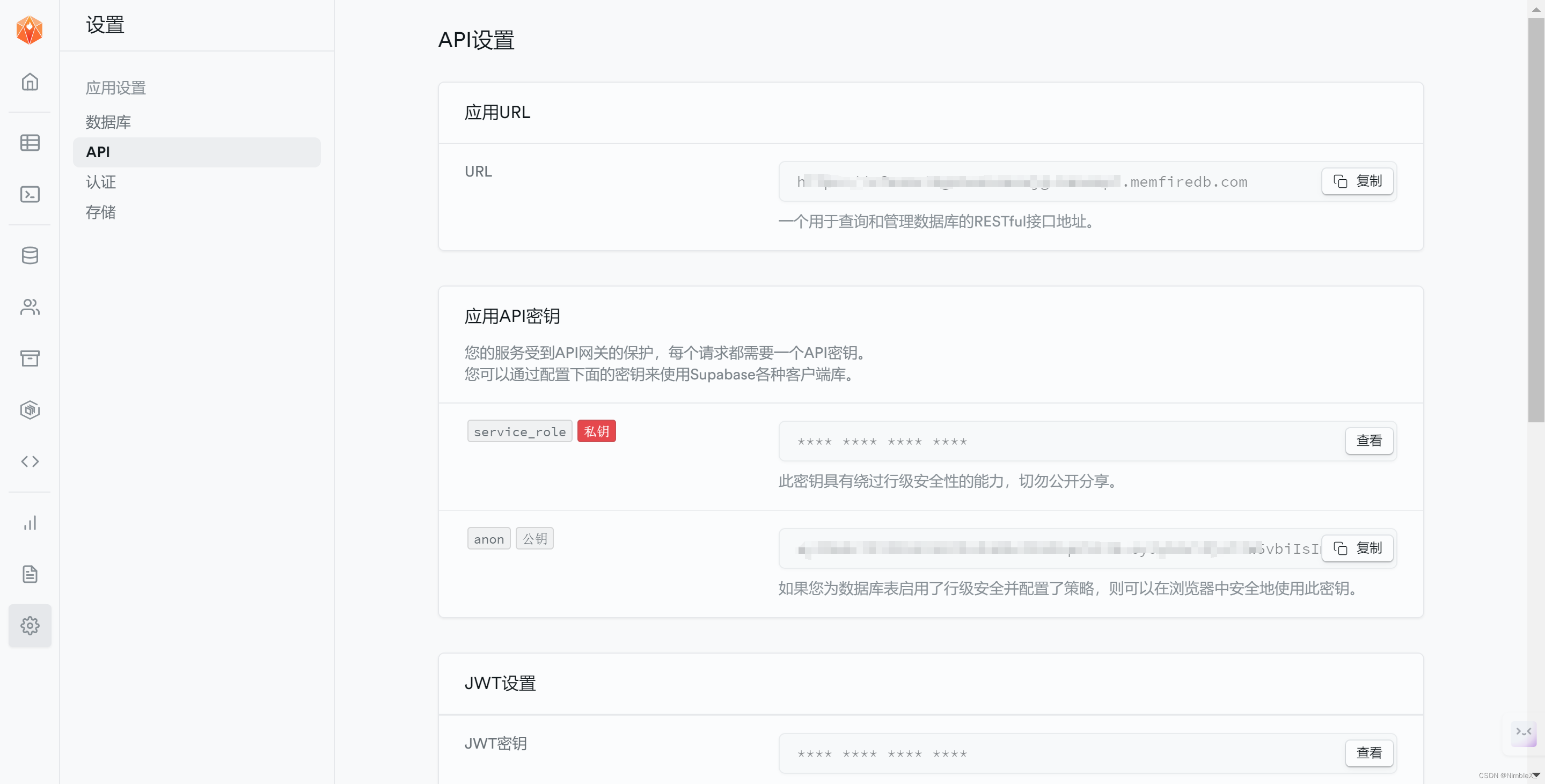Click the MemFire logo at top
This screenshot has width=1545, height=784.
[x=30, y=30]
